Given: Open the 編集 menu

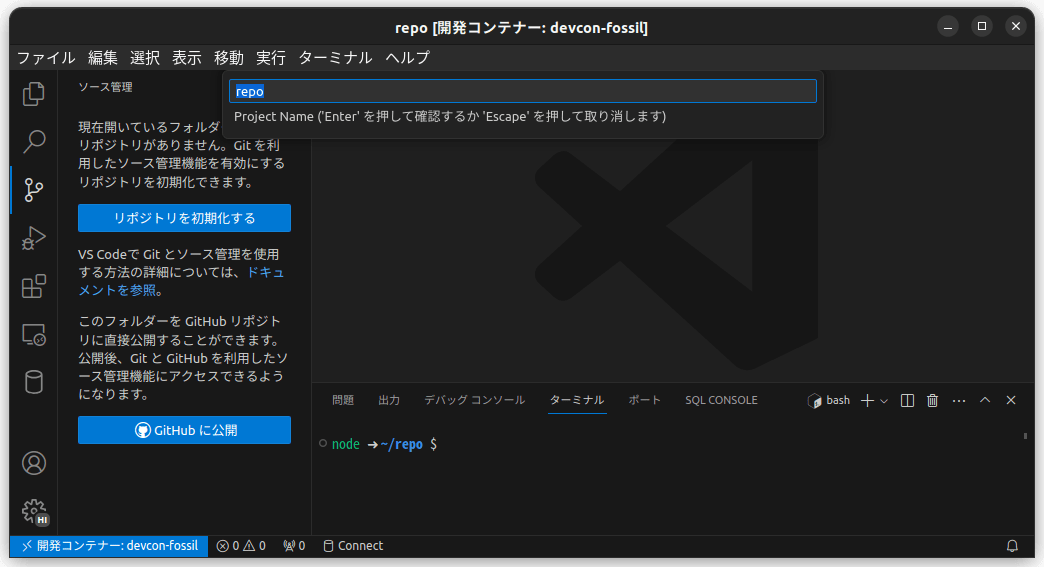Looking at the screenshot, I should tap(103, 58).
